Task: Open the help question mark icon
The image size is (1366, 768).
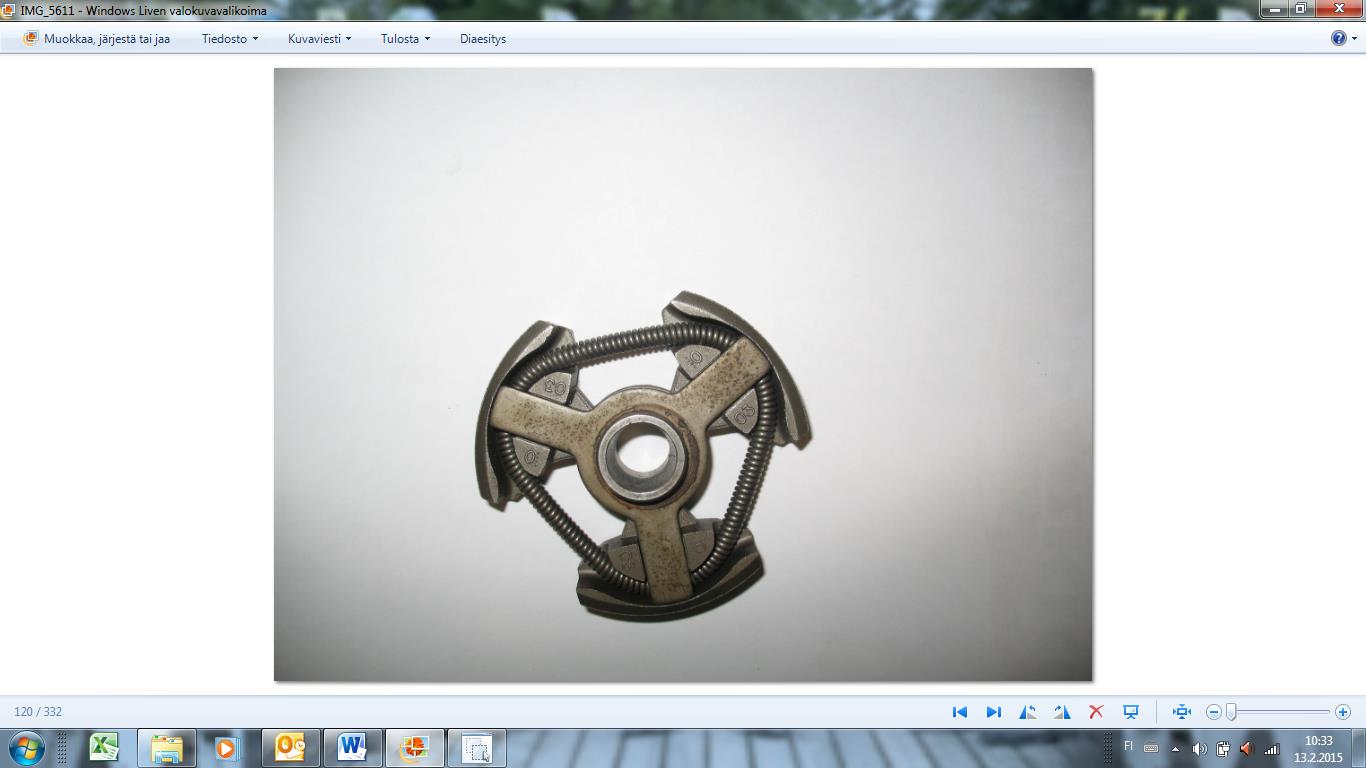Action: [x=1338, y=38]
